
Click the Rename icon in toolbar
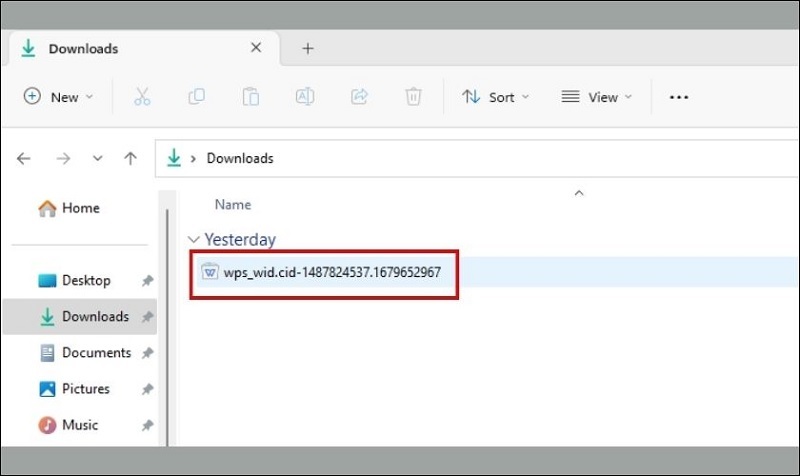[x=304, y=97]
